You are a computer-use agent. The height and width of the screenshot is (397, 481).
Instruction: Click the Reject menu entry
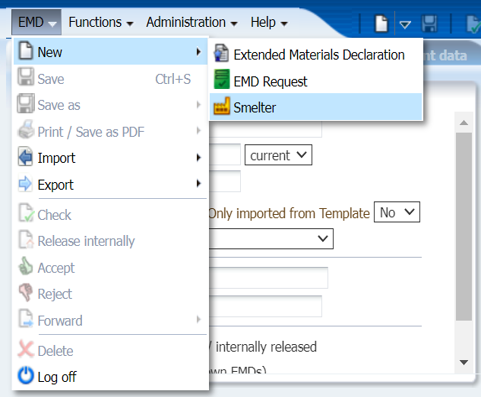click(111, 294)
